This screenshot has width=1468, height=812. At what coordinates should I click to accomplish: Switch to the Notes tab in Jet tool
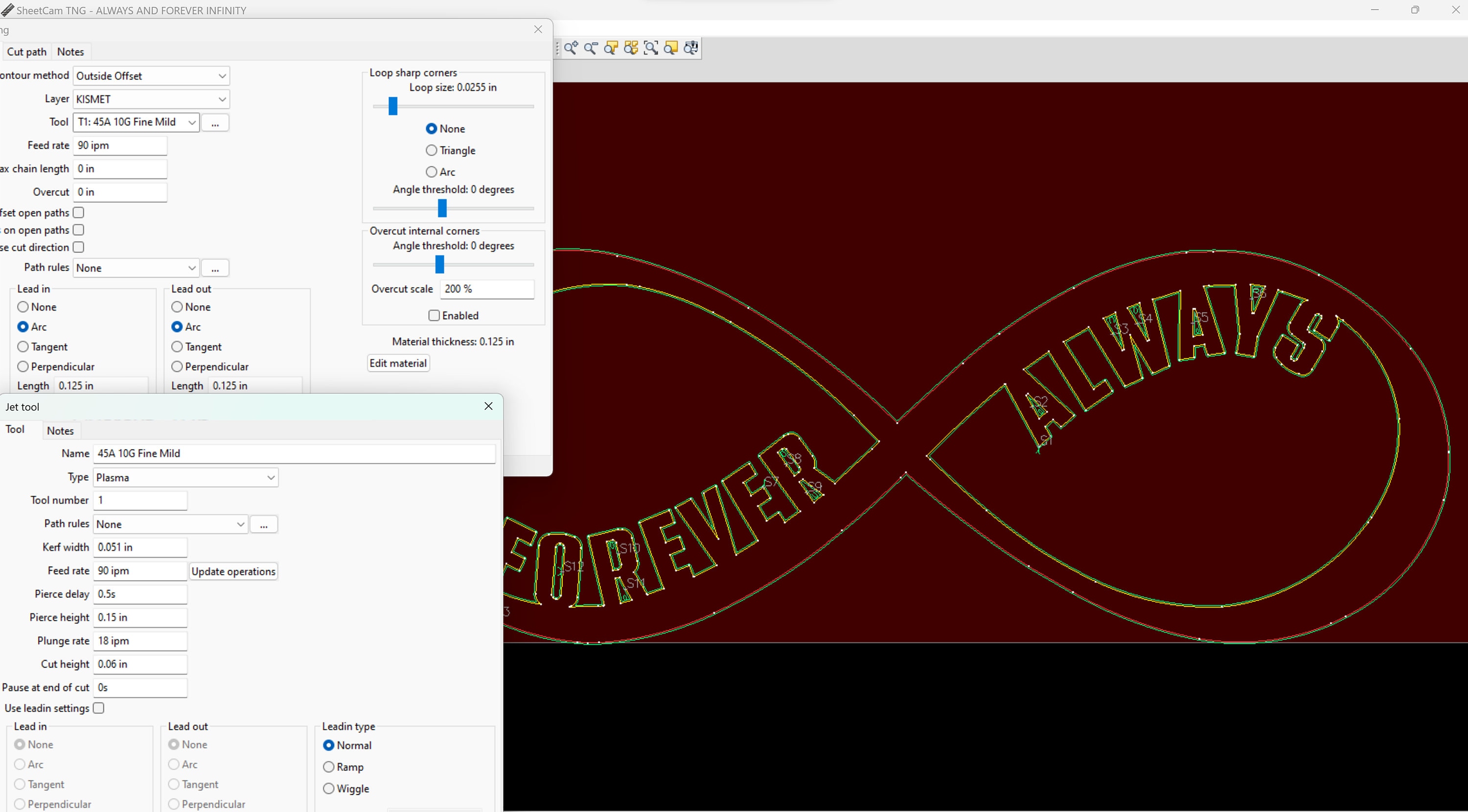tap(60, 430)
